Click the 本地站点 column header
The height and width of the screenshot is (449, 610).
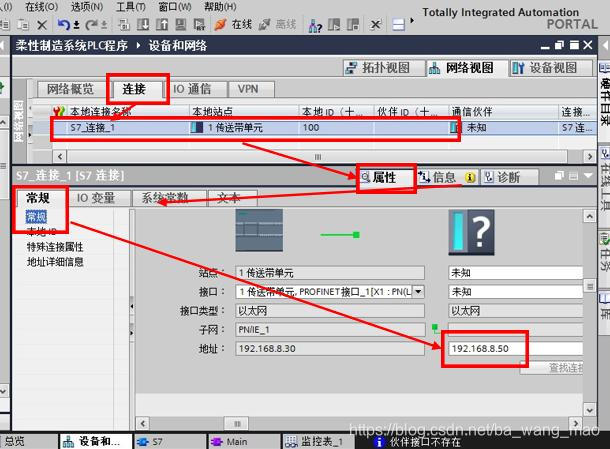[x=244, y=112]
